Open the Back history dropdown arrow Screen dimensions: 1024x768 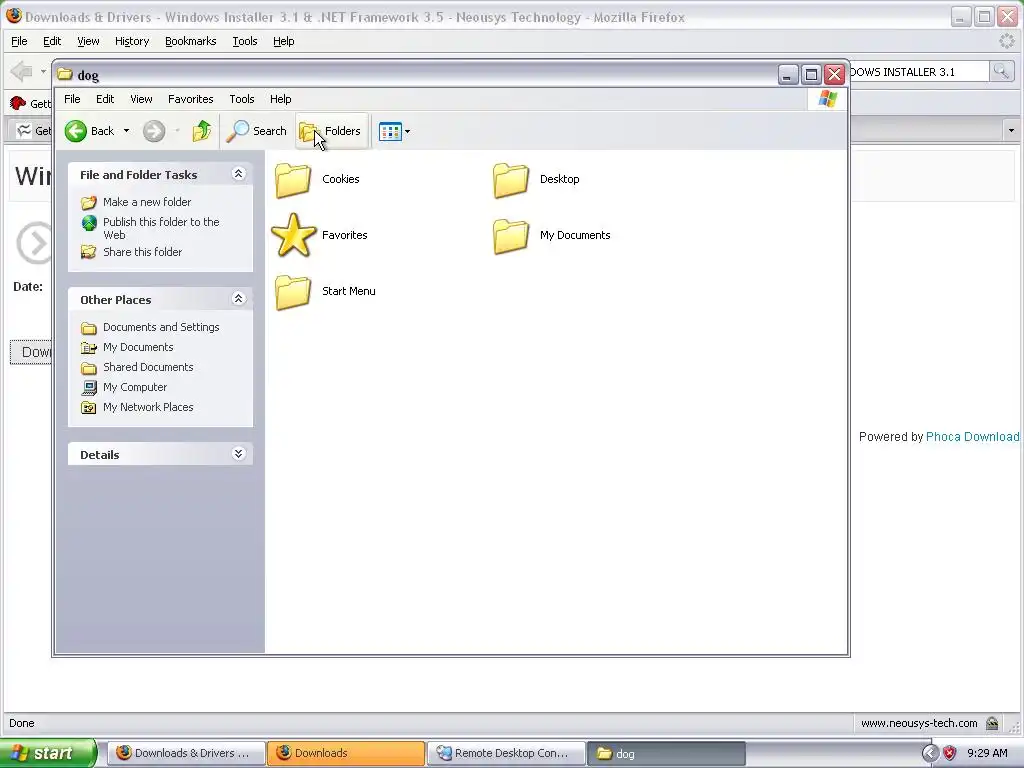pyautogui.click(x=126, y=131)
